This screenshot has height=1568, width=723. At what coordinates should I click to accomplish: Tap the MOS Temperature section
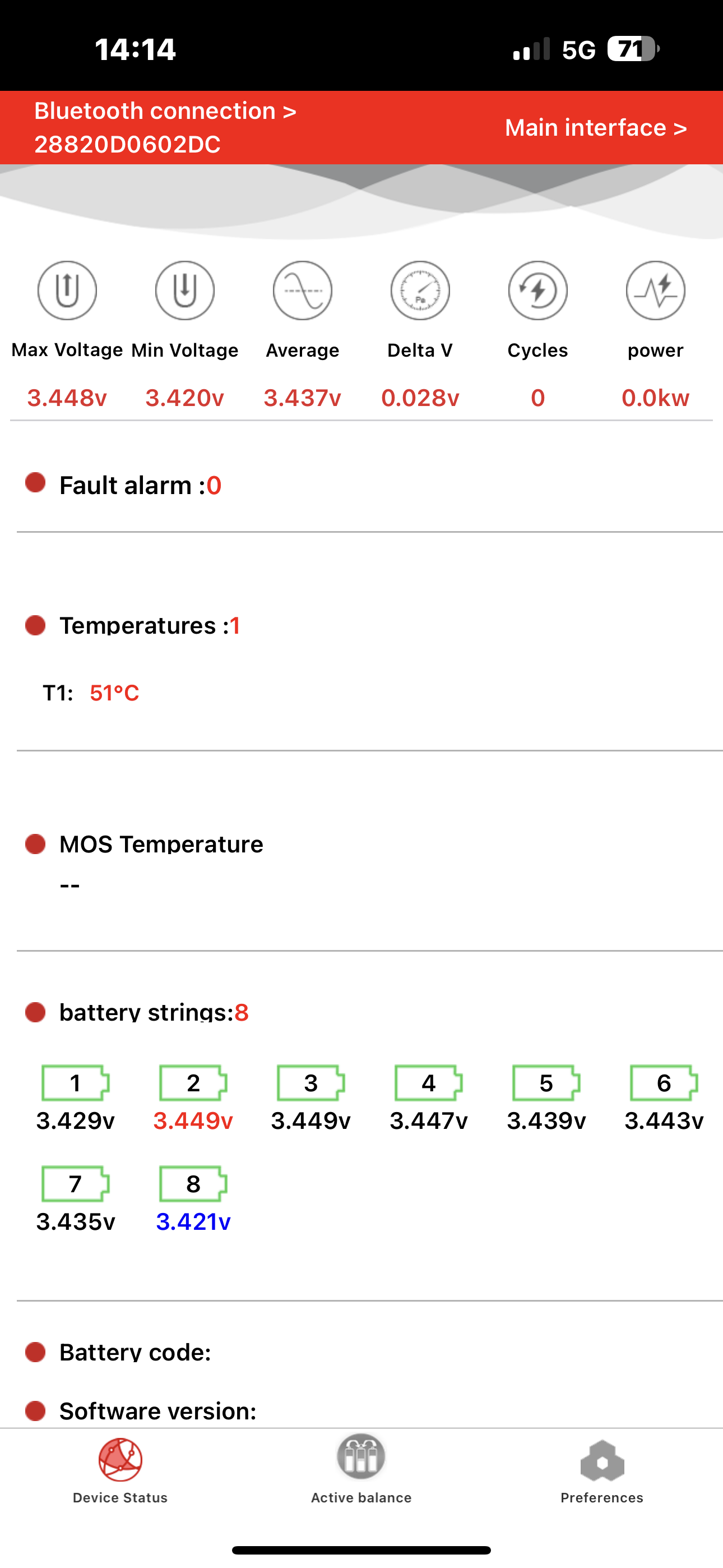click(x=161, y=845)
